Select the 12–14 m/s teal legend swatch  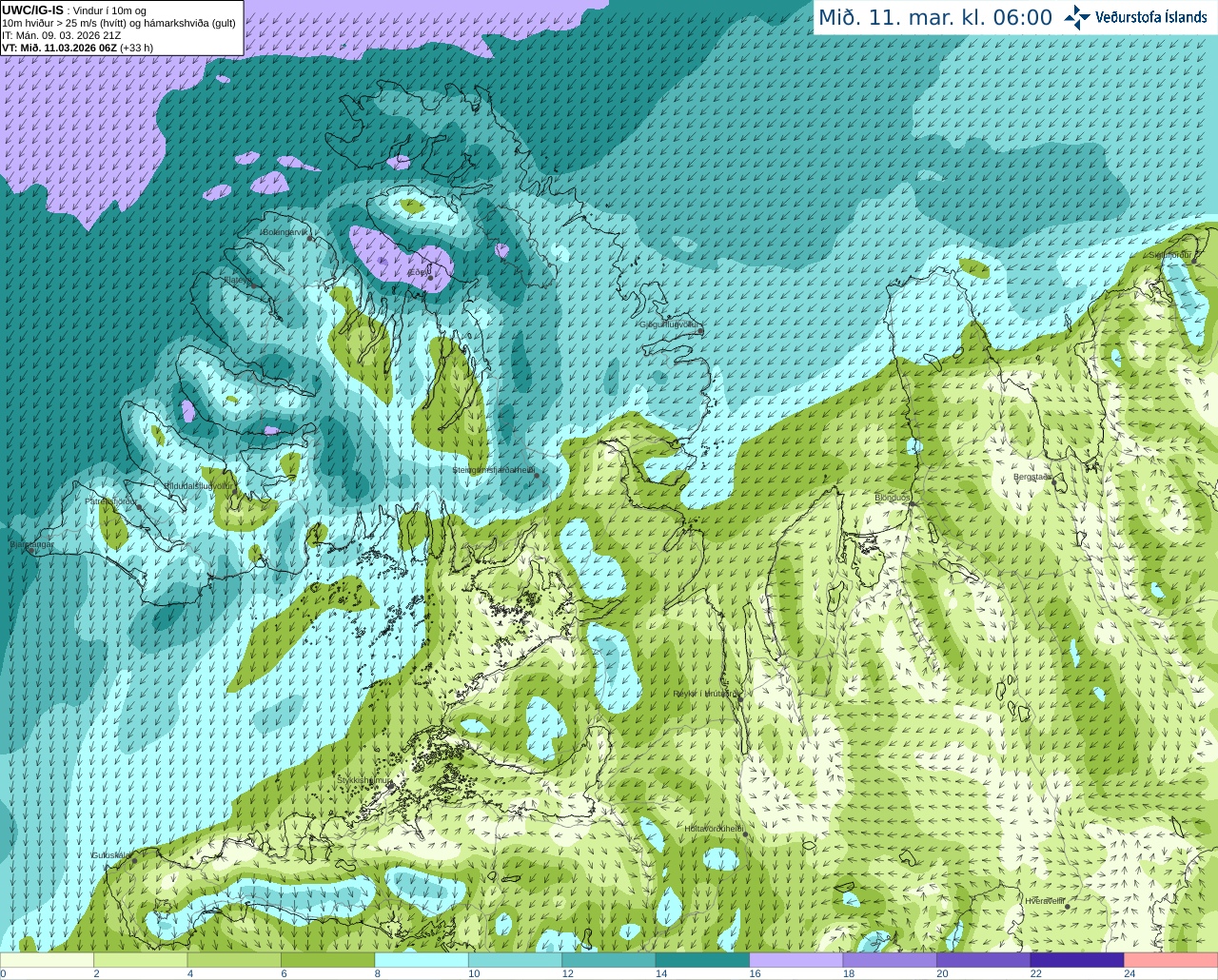point(609,960)
